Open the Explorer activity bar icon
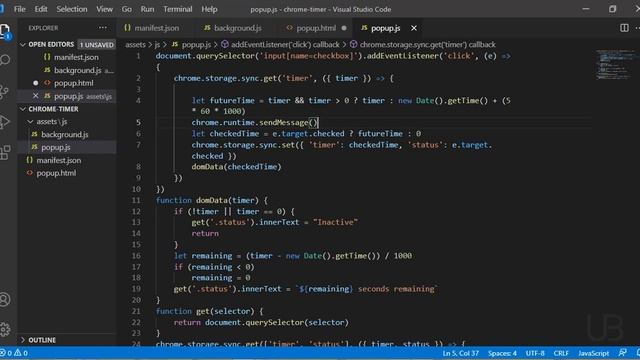 coord(5,31)
